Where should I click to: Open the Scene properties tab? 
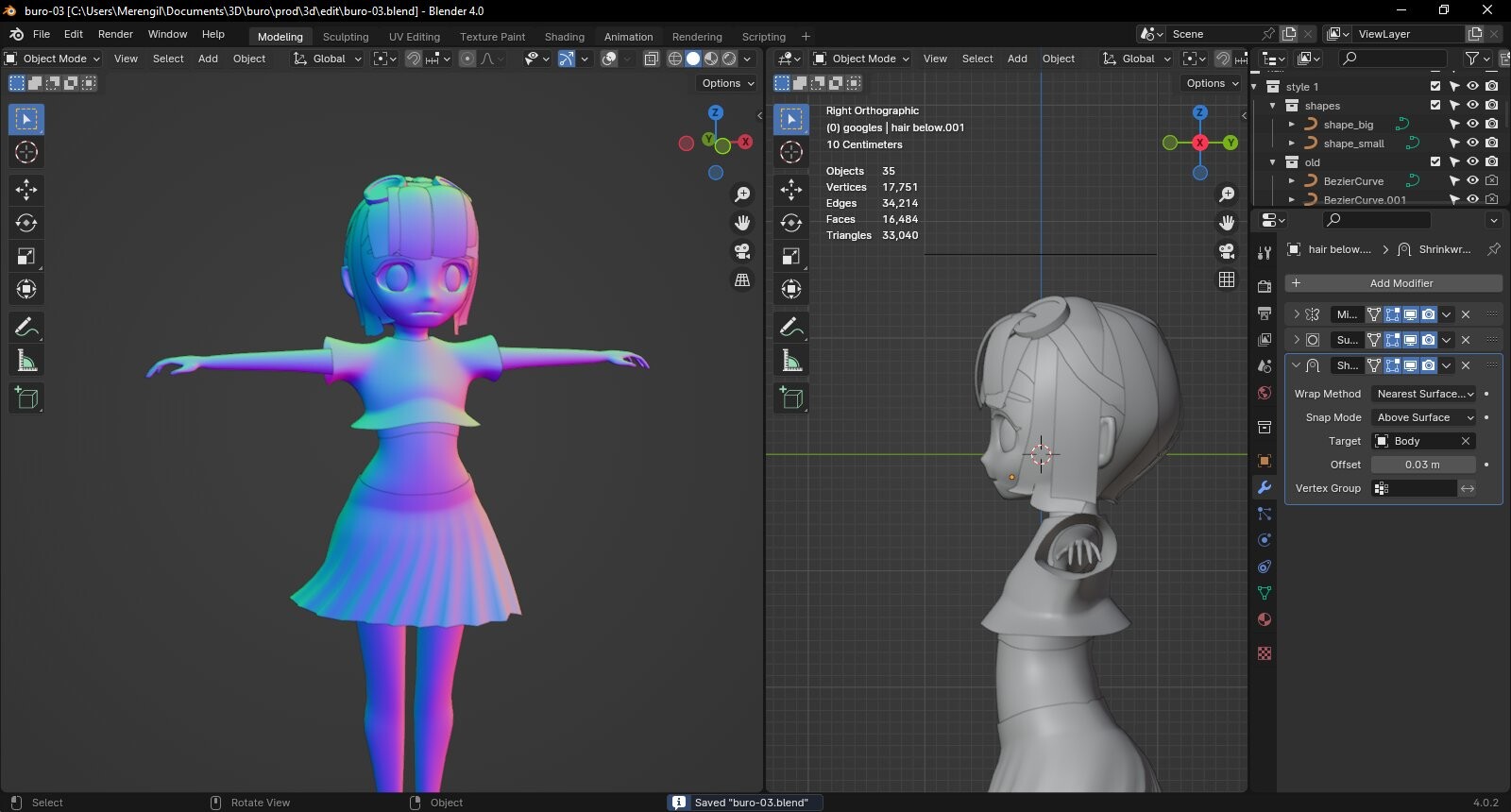tap(1265, 365)
